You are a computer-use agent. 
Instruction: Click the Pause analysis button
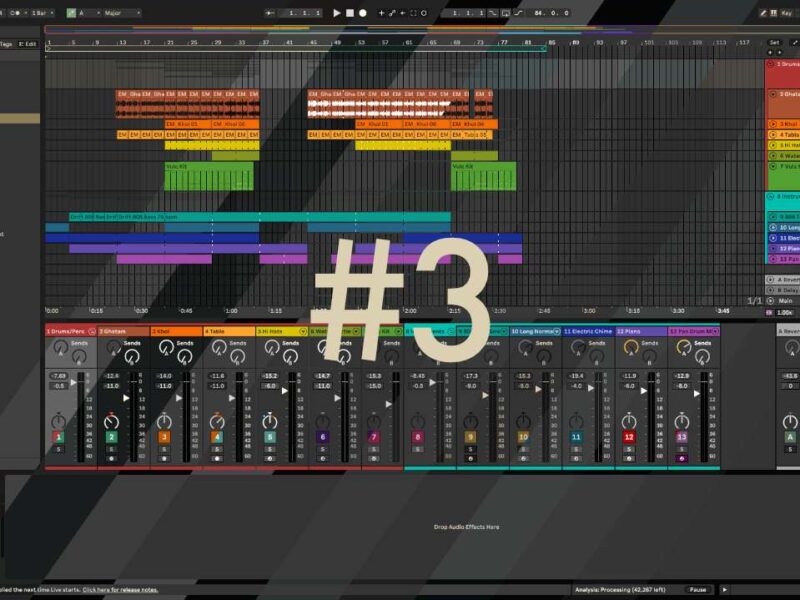(698, 590)
